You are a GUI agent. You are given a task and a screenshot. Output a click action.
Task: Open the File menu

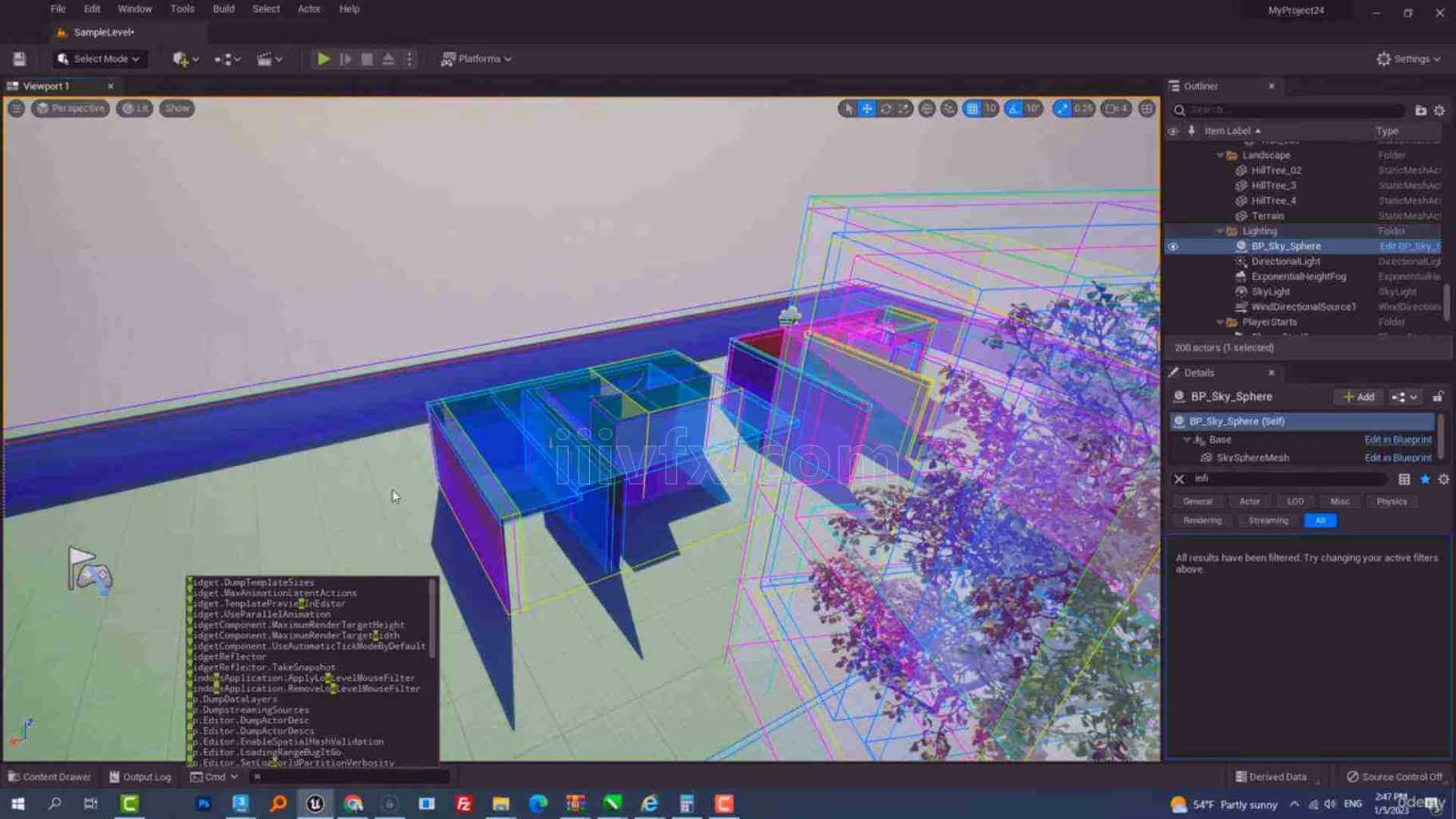click(57, 9)
